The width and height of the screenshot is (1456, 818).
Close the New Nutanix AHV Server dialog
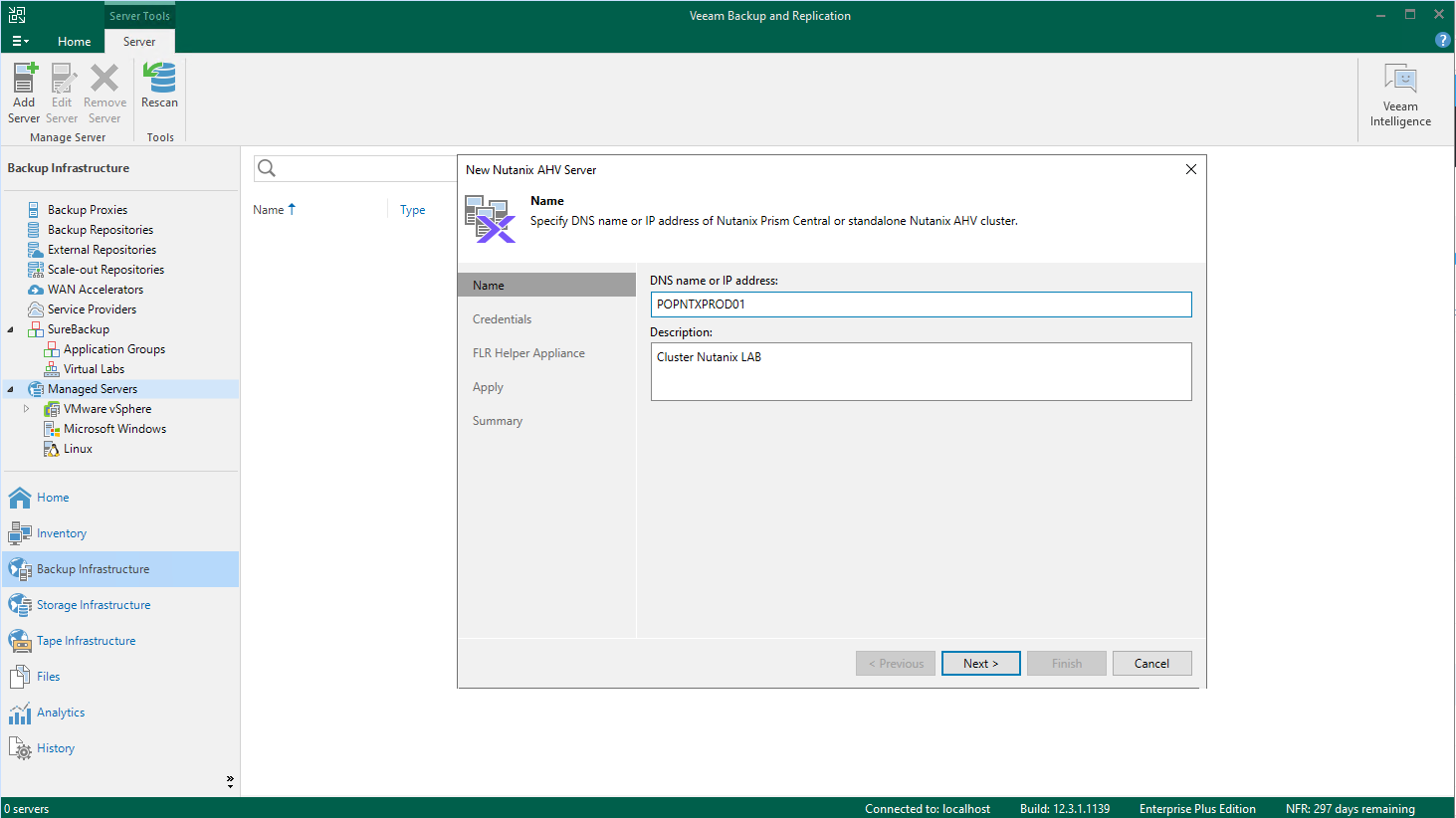click(x=1190, y=169)
